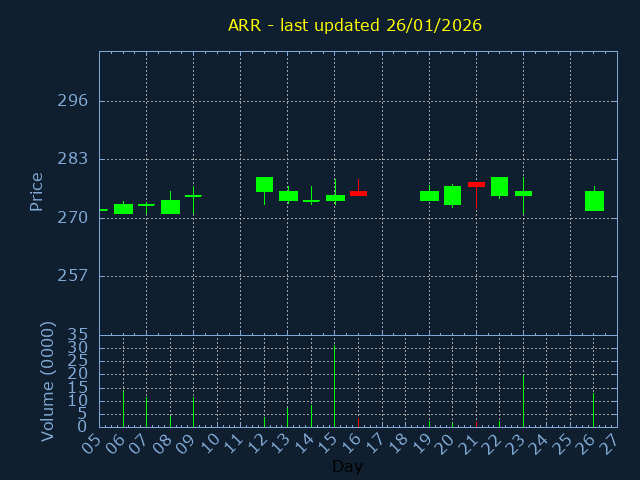Click the green candlestick for day 19
This screenshot has height=480, width=640.
(x=429, y=196)
